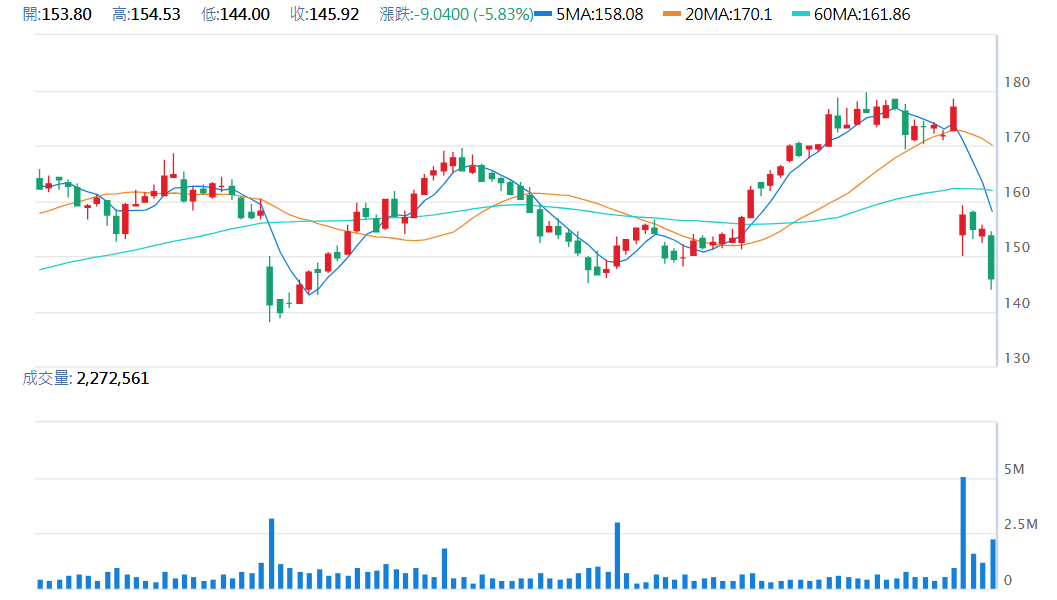
Task: Select the low price 144.00 value
Action: coord(245,15)
